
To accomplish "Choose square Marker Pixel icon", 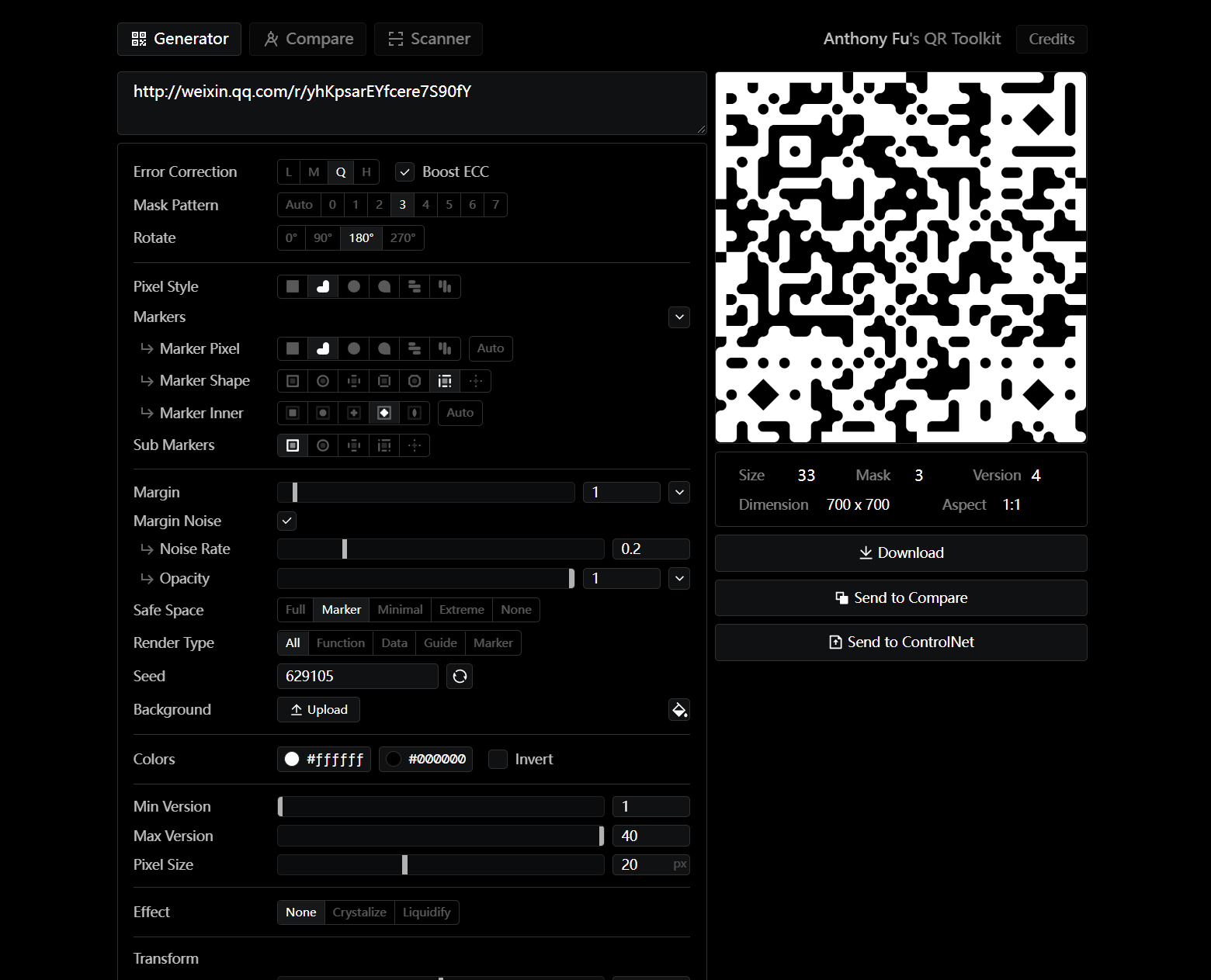I will pos(293,348).
